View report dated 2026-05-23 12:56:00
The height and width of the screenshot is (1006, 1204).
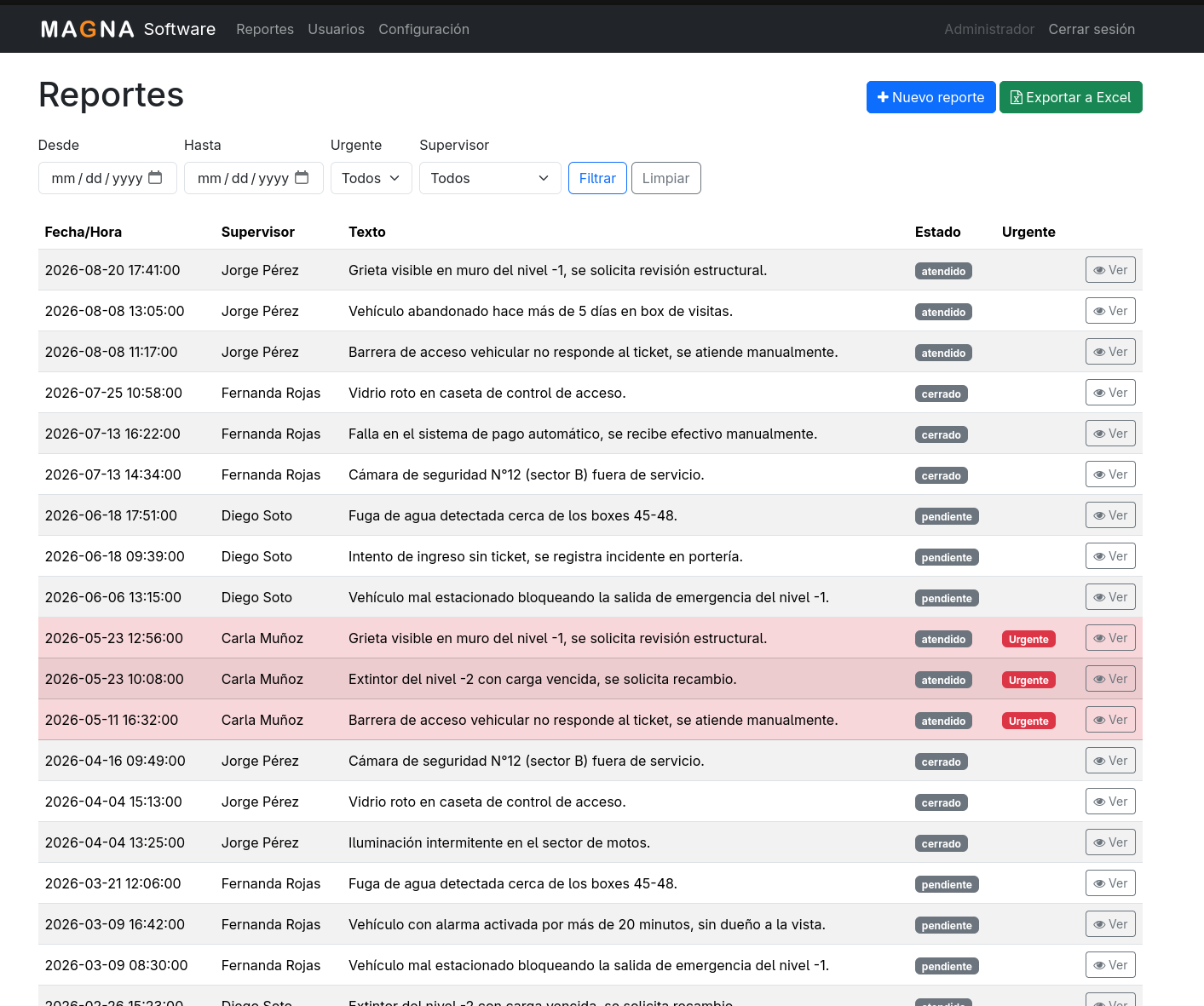pos(1110,638)
